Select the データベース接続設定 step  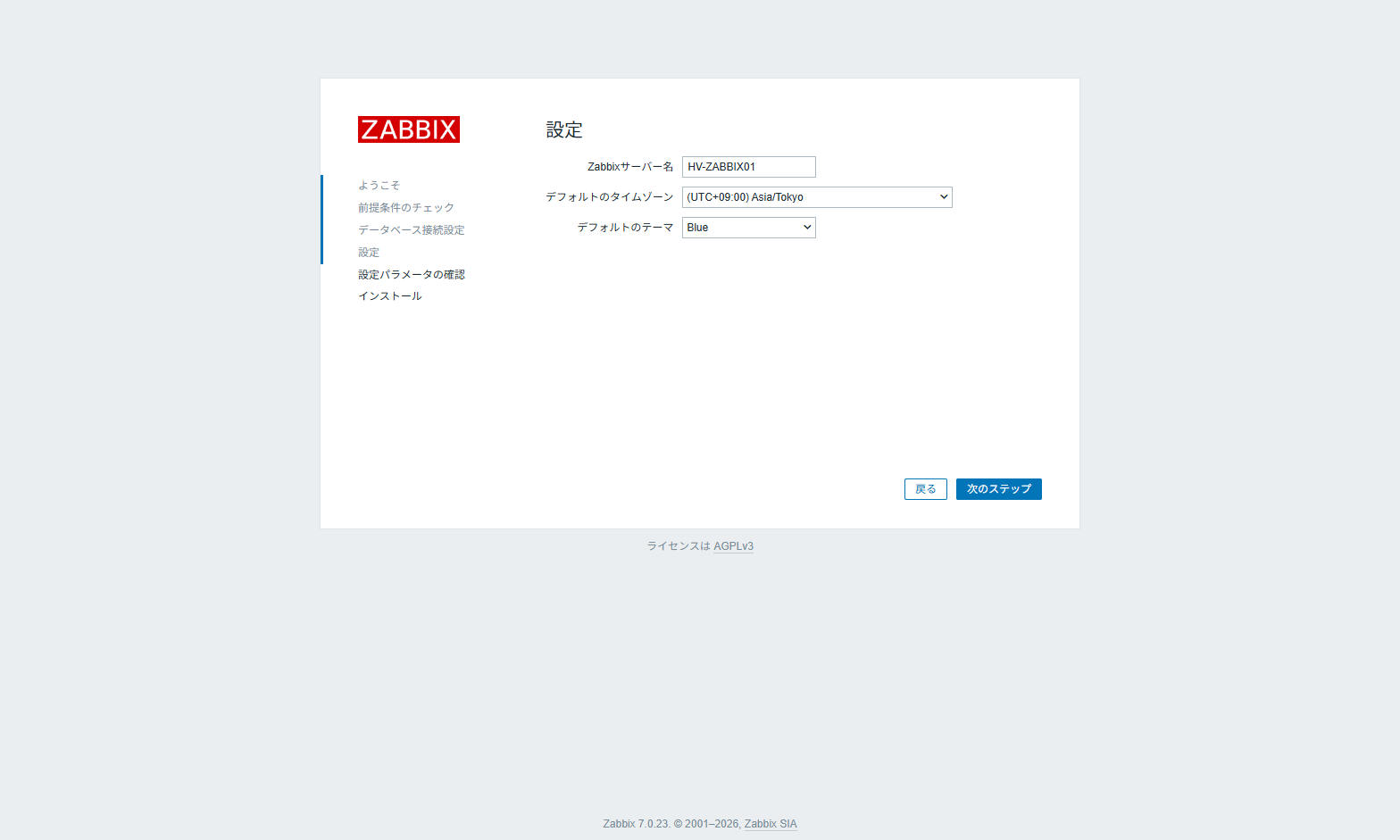coord(412,230)
